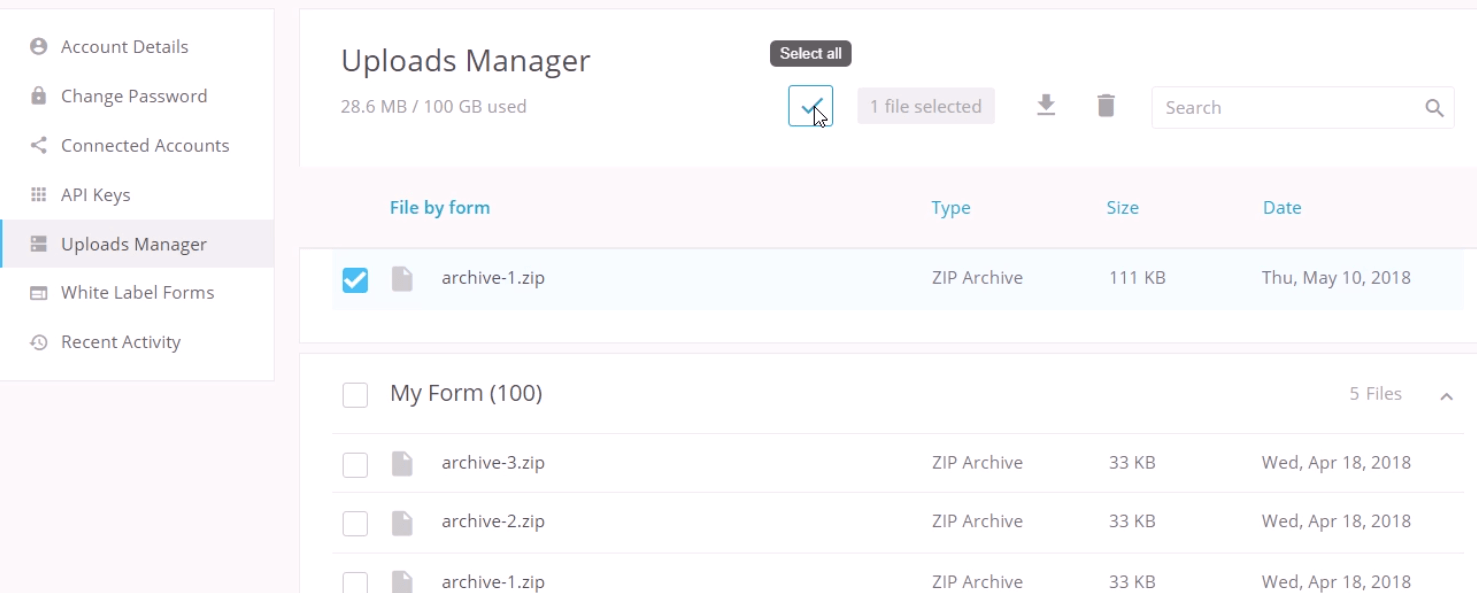Collapse the My Form (100) section chevron
This screenshot has height=593, width=1477.
tap(1446, 396)
